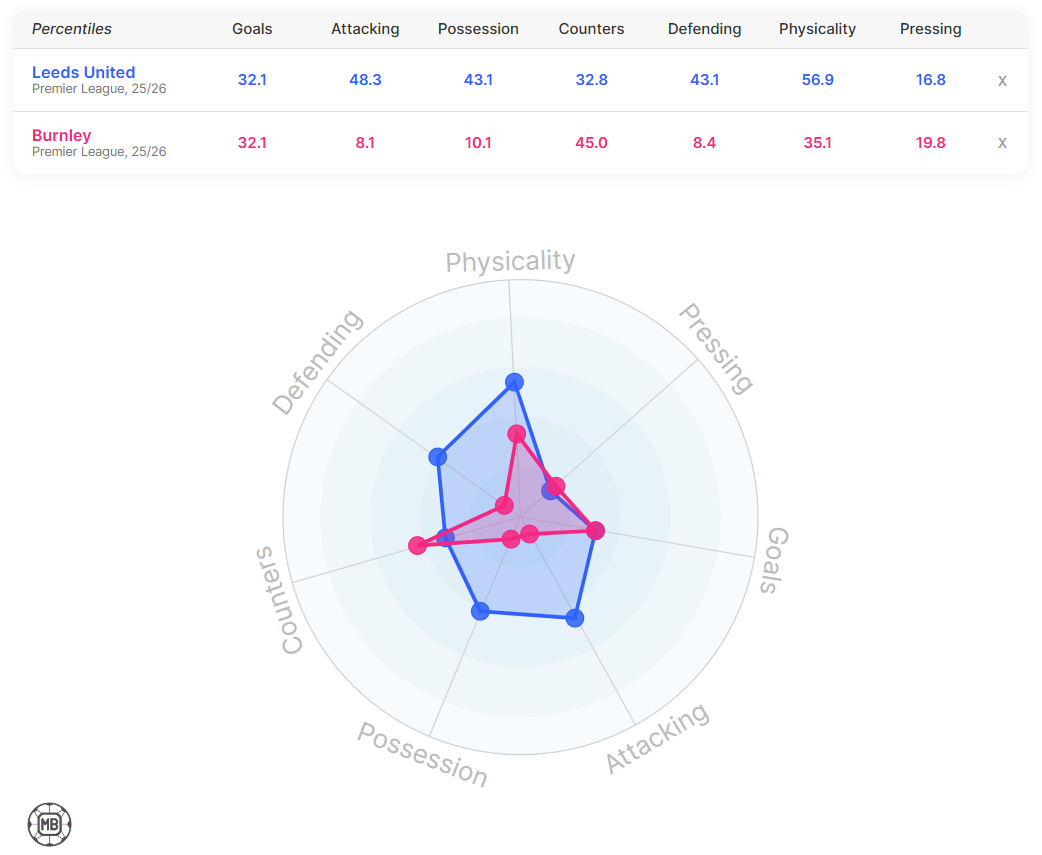Click Leeds United's 56.9 Physicality value
Image resolution: width=1042 pixels, height=855 pixels.
(x=817, y=80)
